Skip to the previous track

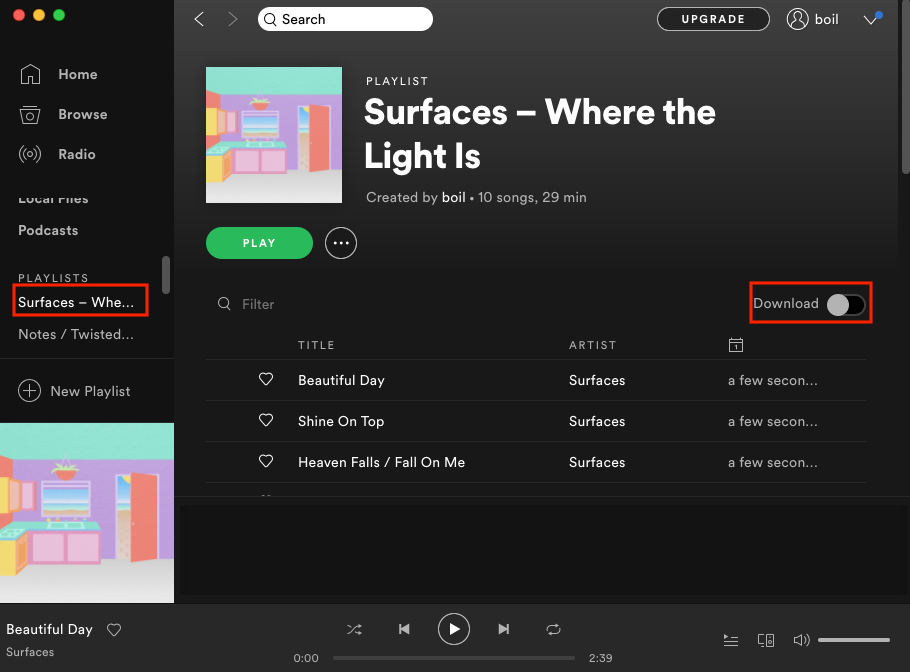(404, 629)
